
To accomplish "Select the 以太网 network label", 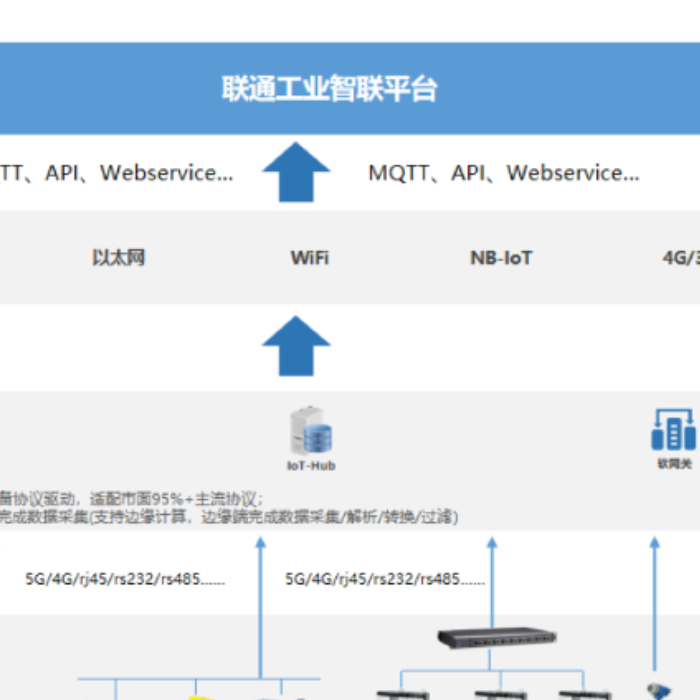I will click(119, 258).
